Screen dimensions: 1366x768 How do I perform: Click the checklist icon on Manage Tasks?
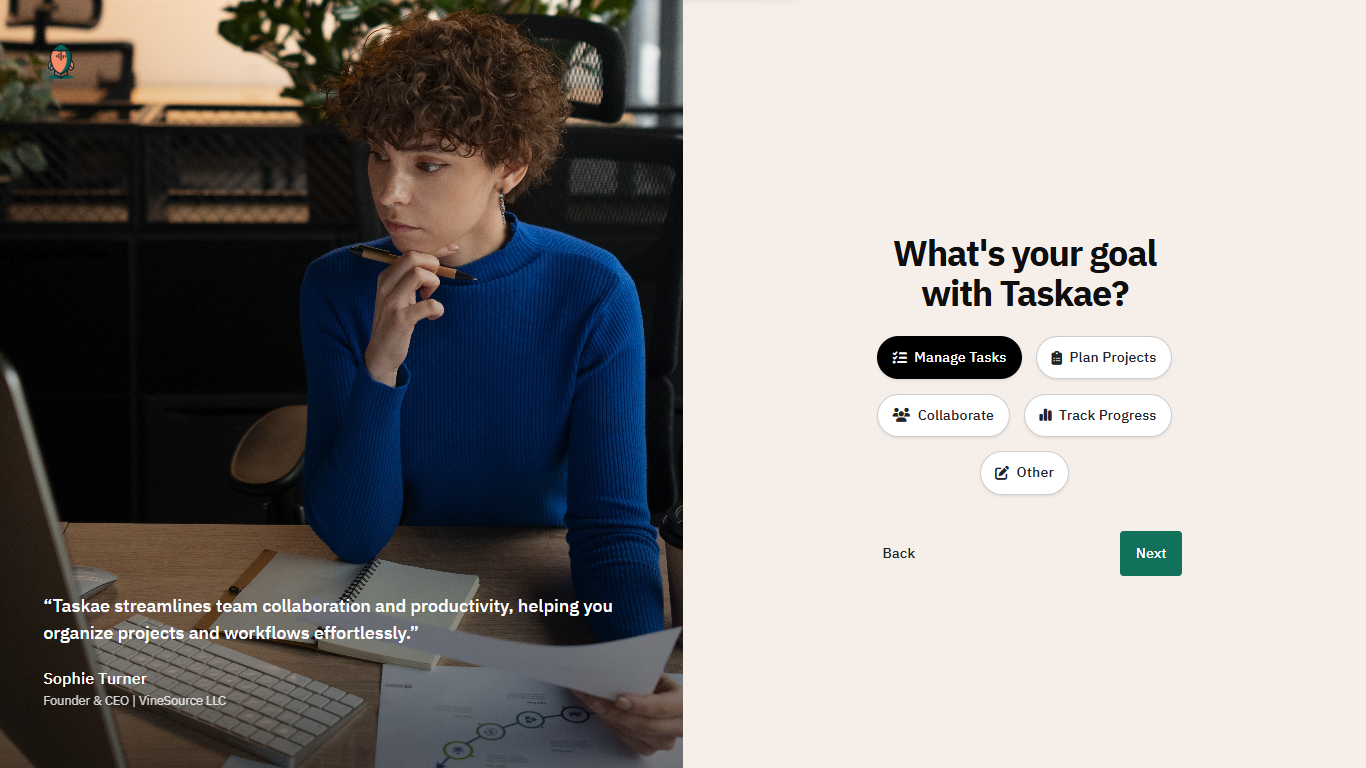pos(899,358)
